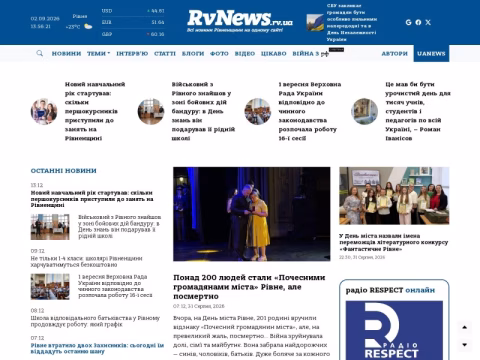Image resolution: width=480 pixels, height=360 pixels.
Task: Open the group photo of literary contest winners
Action: tap(394, 196)
